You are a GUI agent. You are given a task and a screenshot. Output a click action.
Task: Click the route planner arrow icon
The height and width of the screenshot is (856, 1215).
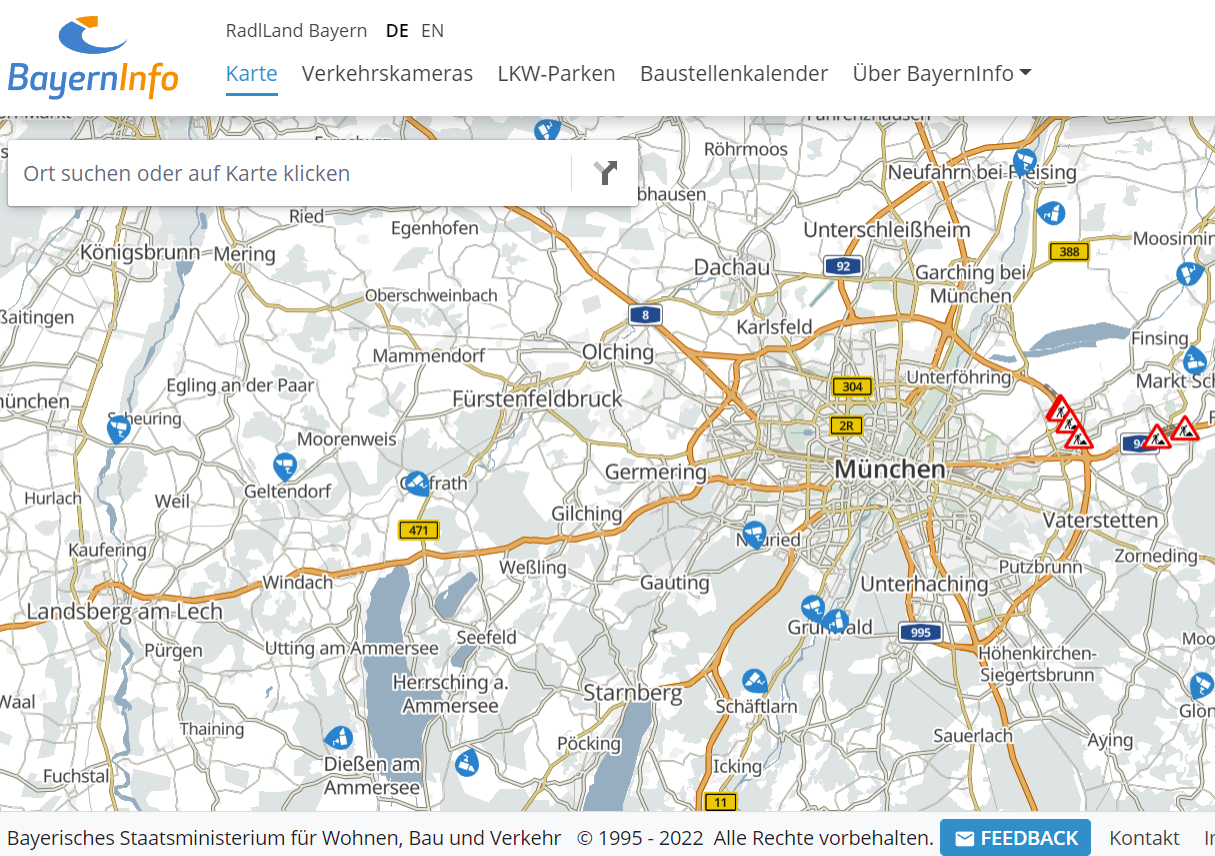605,173
